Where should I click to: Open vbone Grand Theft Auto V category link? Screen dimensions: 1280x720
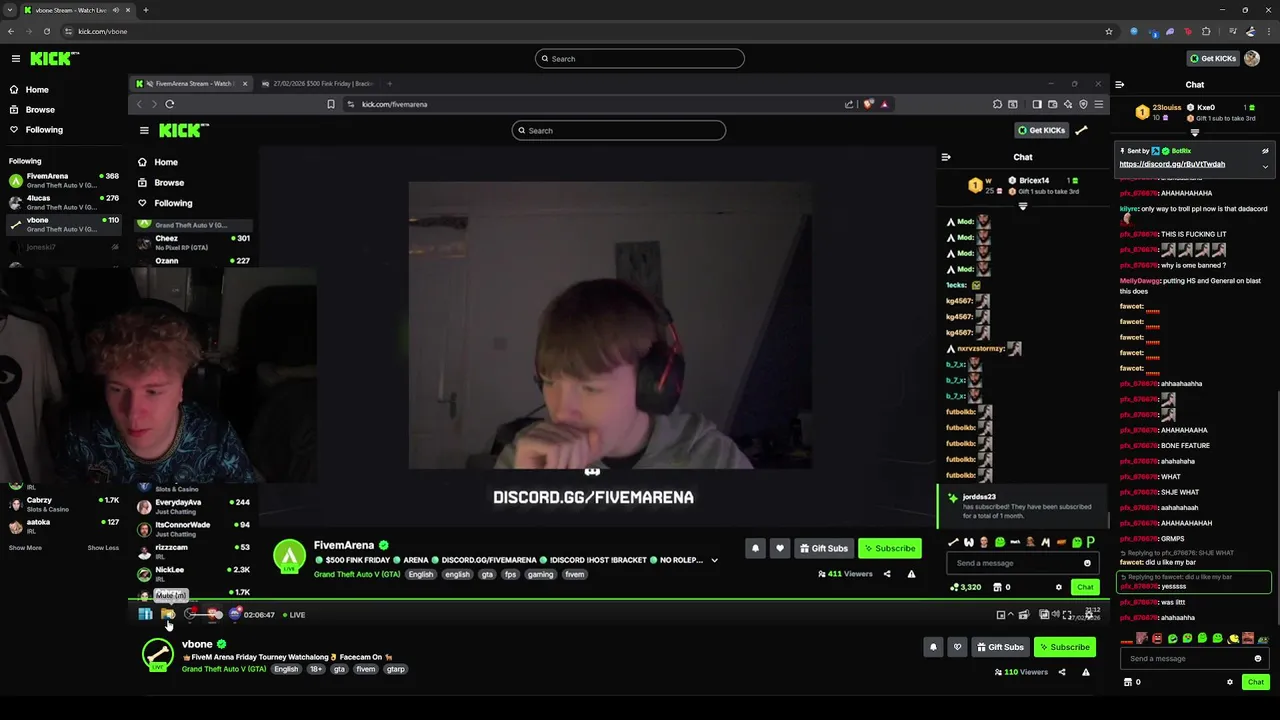coord(224,669)
